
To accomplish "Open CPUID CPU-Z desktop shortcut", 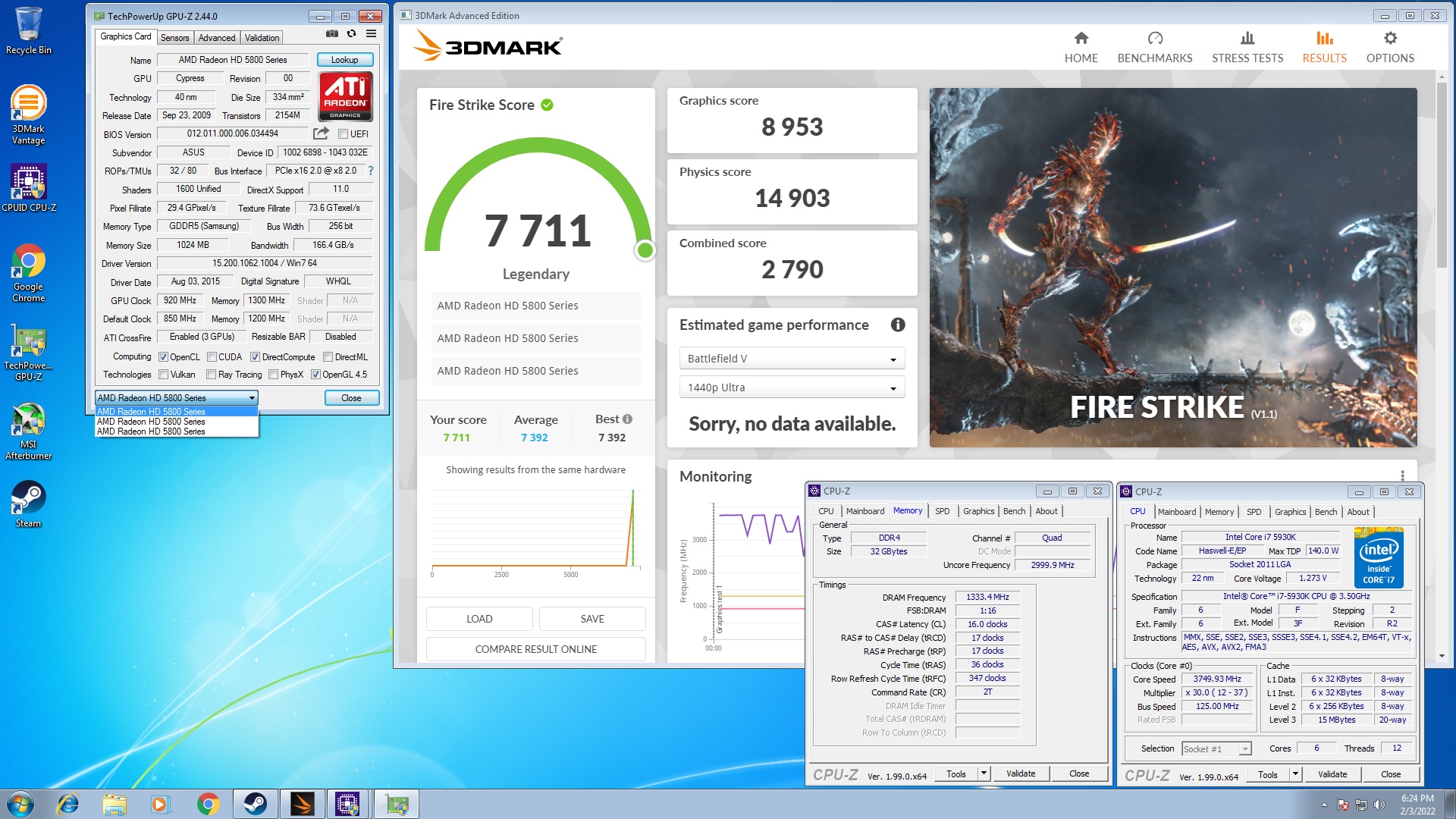I will (x=28, y=188).
